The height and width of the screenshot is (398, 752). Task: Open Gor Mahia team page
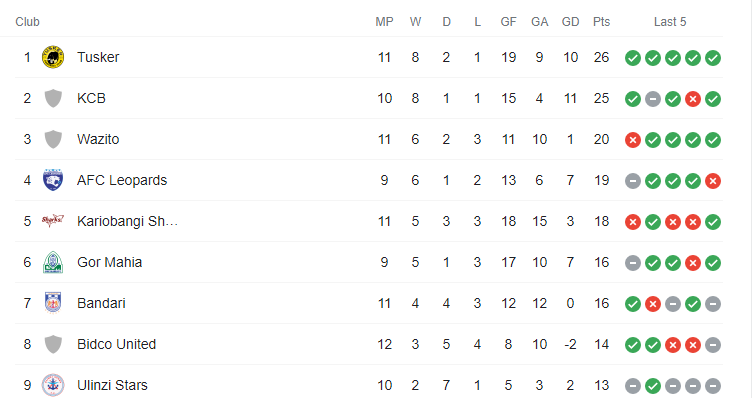[109, 262]
